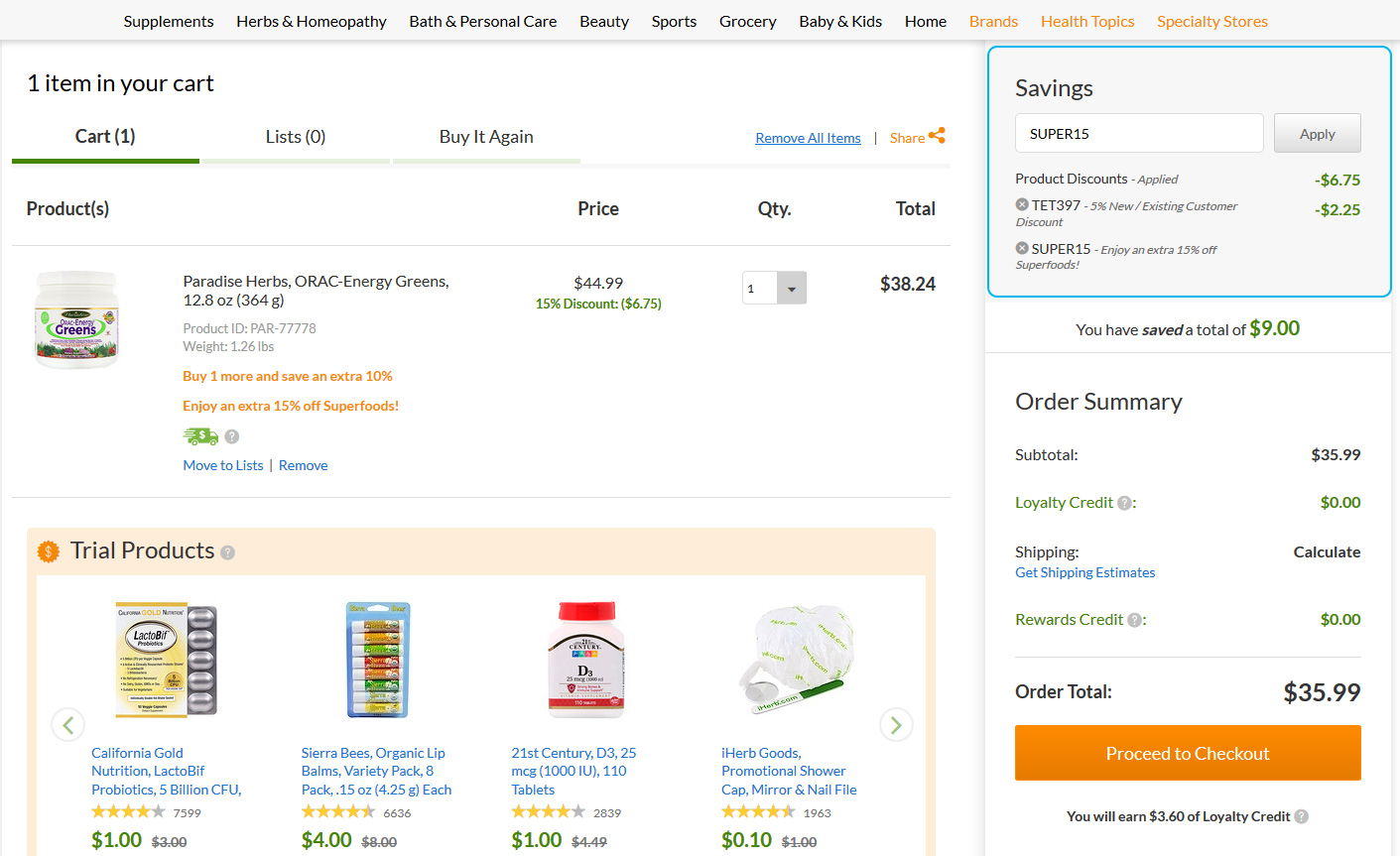Remove the TET397 promo code with the x icon
This screenshot has height=856, width=1400.
click(x=1022, y=204)
